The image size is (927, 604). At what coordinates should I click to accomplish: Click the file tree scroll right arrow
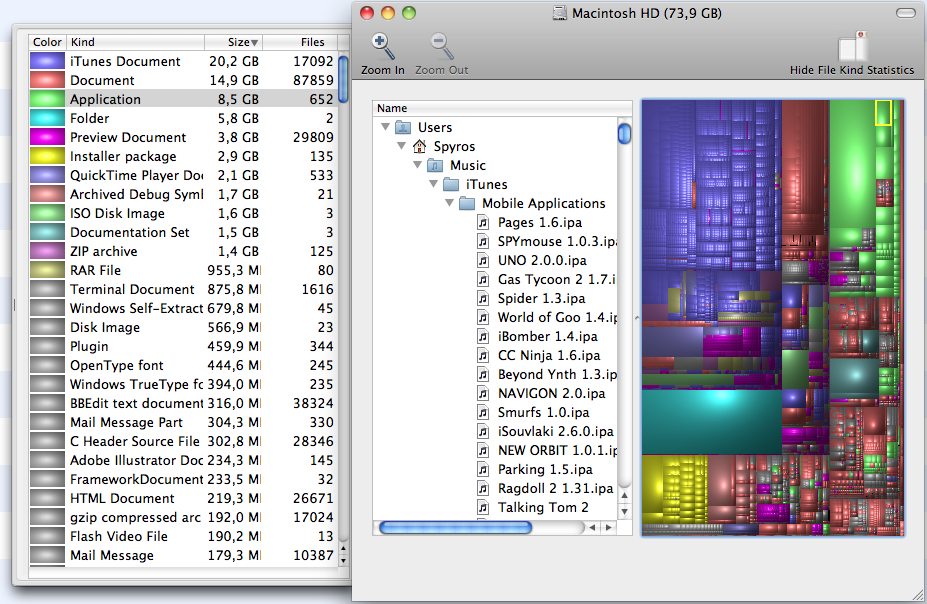[608, 527]
